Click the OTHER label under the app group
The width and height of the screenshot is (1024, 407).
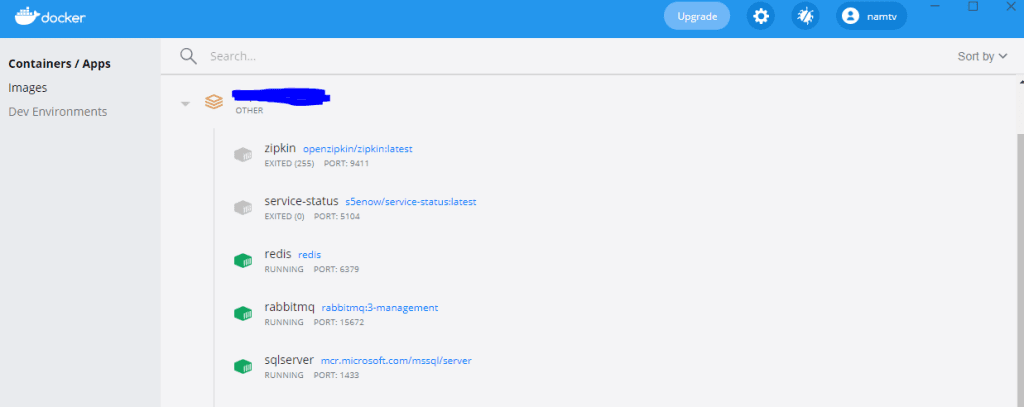249,110
